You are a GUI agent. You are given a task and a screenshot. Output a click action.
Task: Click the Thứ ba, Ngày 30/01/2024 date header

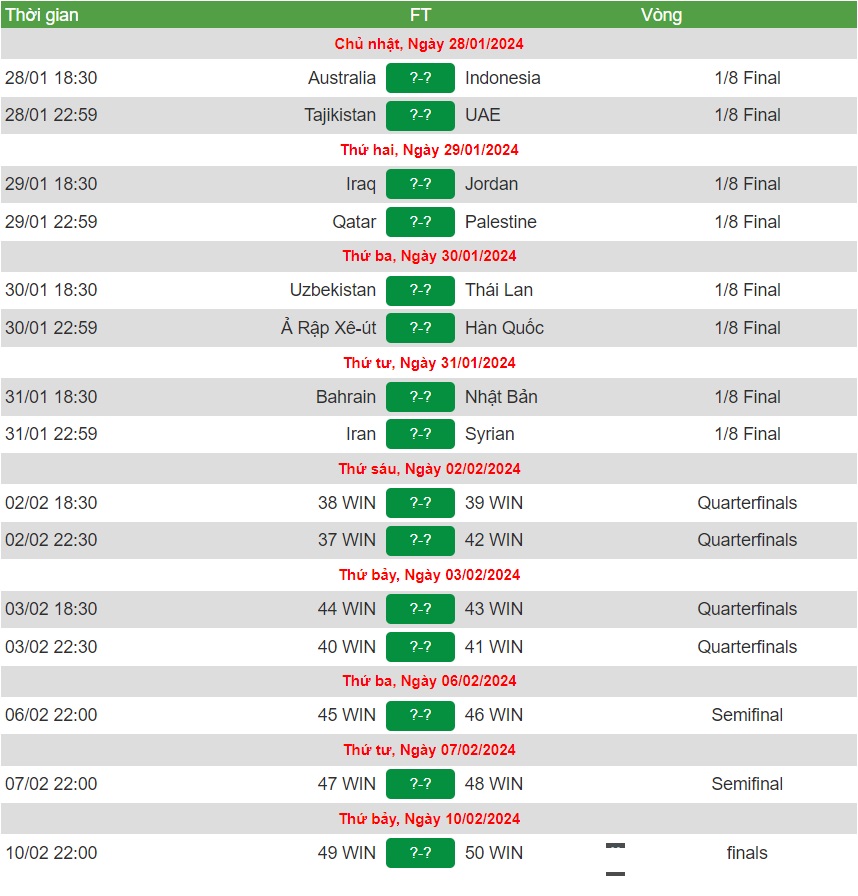[428, 256]
